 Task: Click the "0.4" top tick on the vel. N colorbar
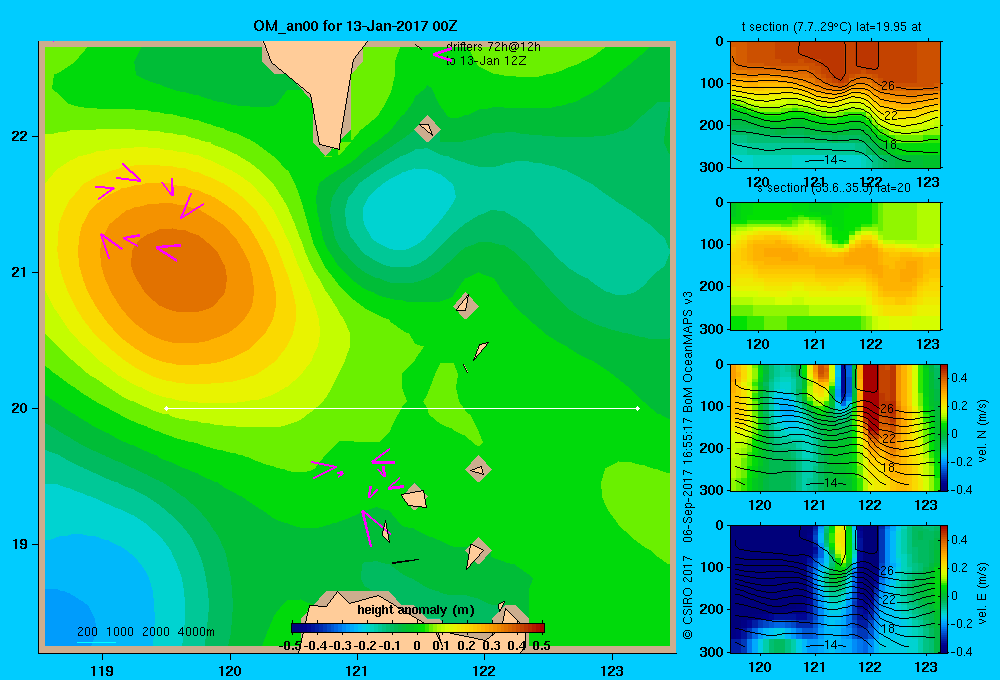pyautogui.click(x=959, y=378)
